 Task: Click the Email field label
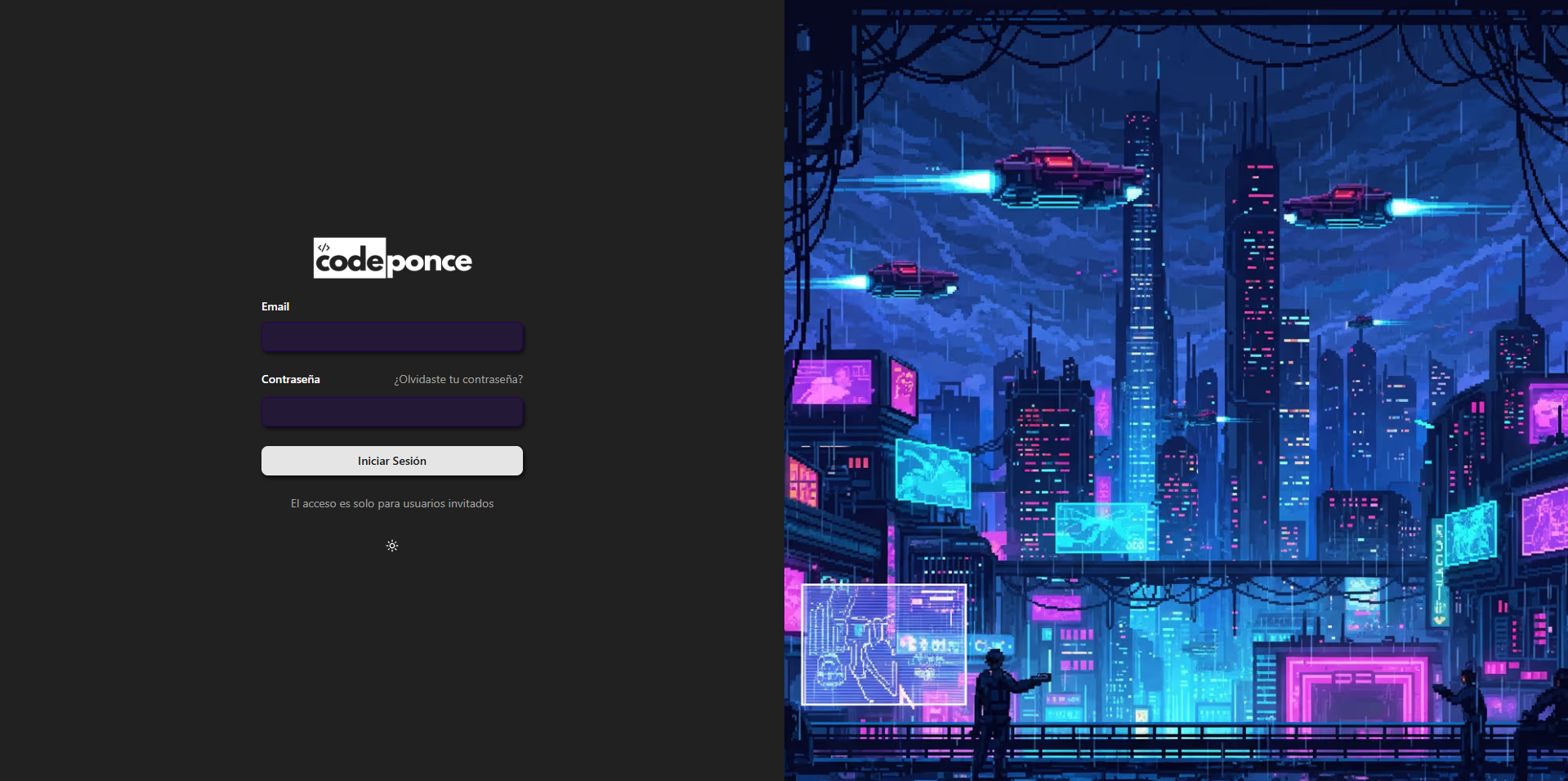275,306
